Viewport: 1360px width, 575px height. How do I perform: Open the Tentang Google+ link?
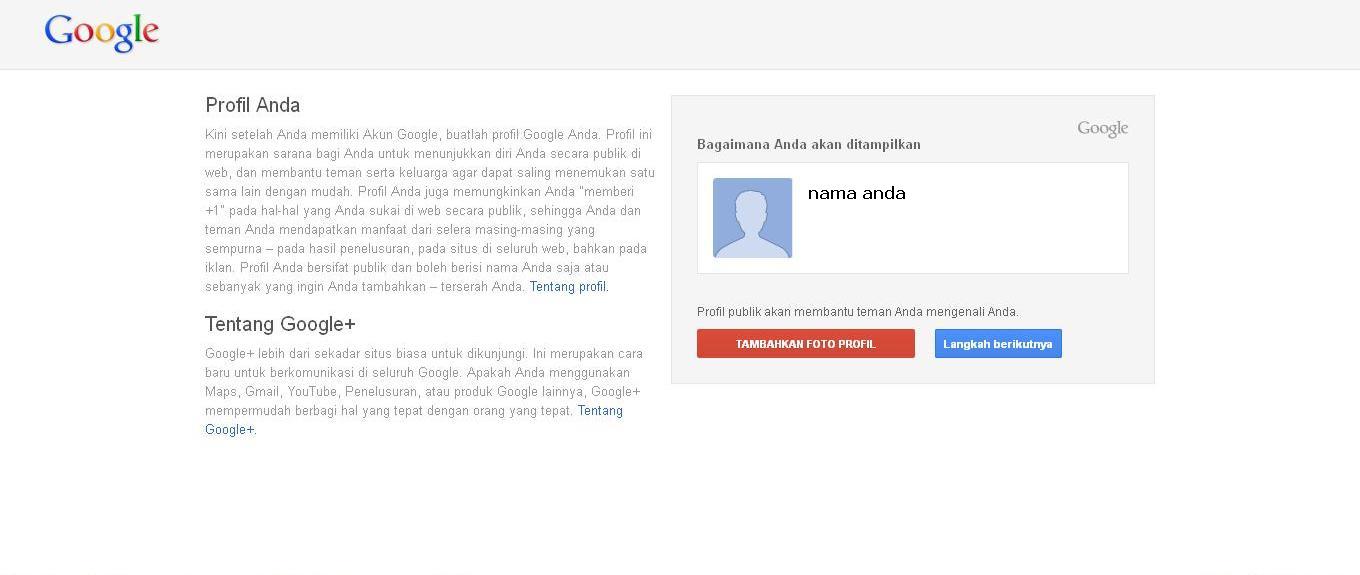click(x=600, y=411)
